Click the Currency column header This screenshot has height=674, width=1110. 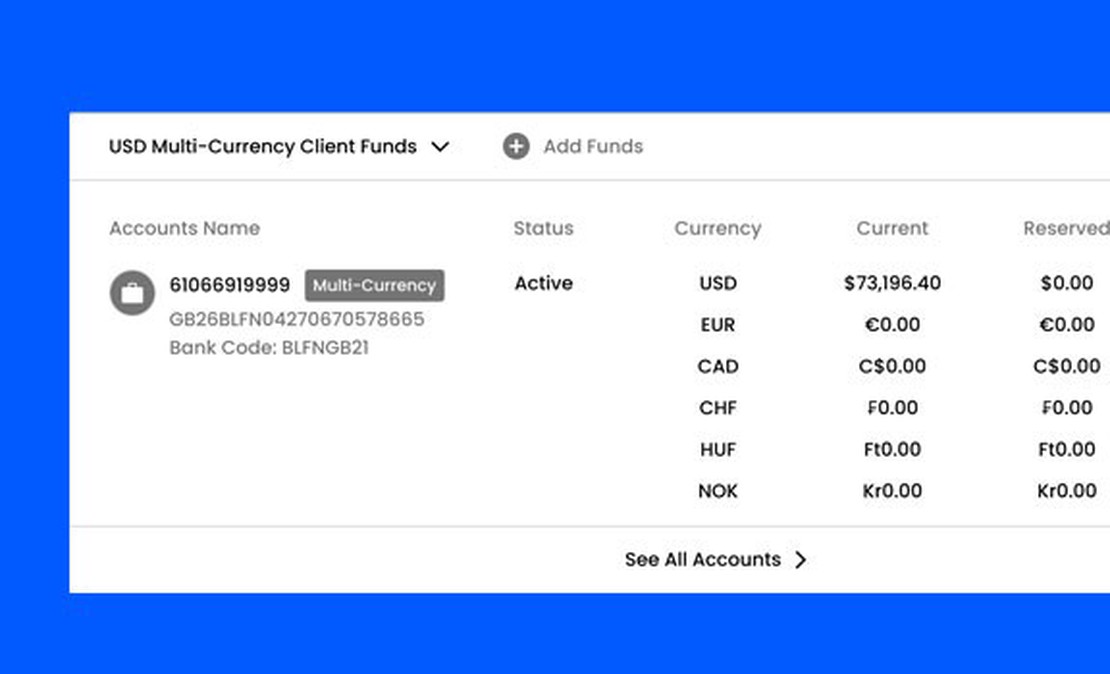[x=717, y=228]
